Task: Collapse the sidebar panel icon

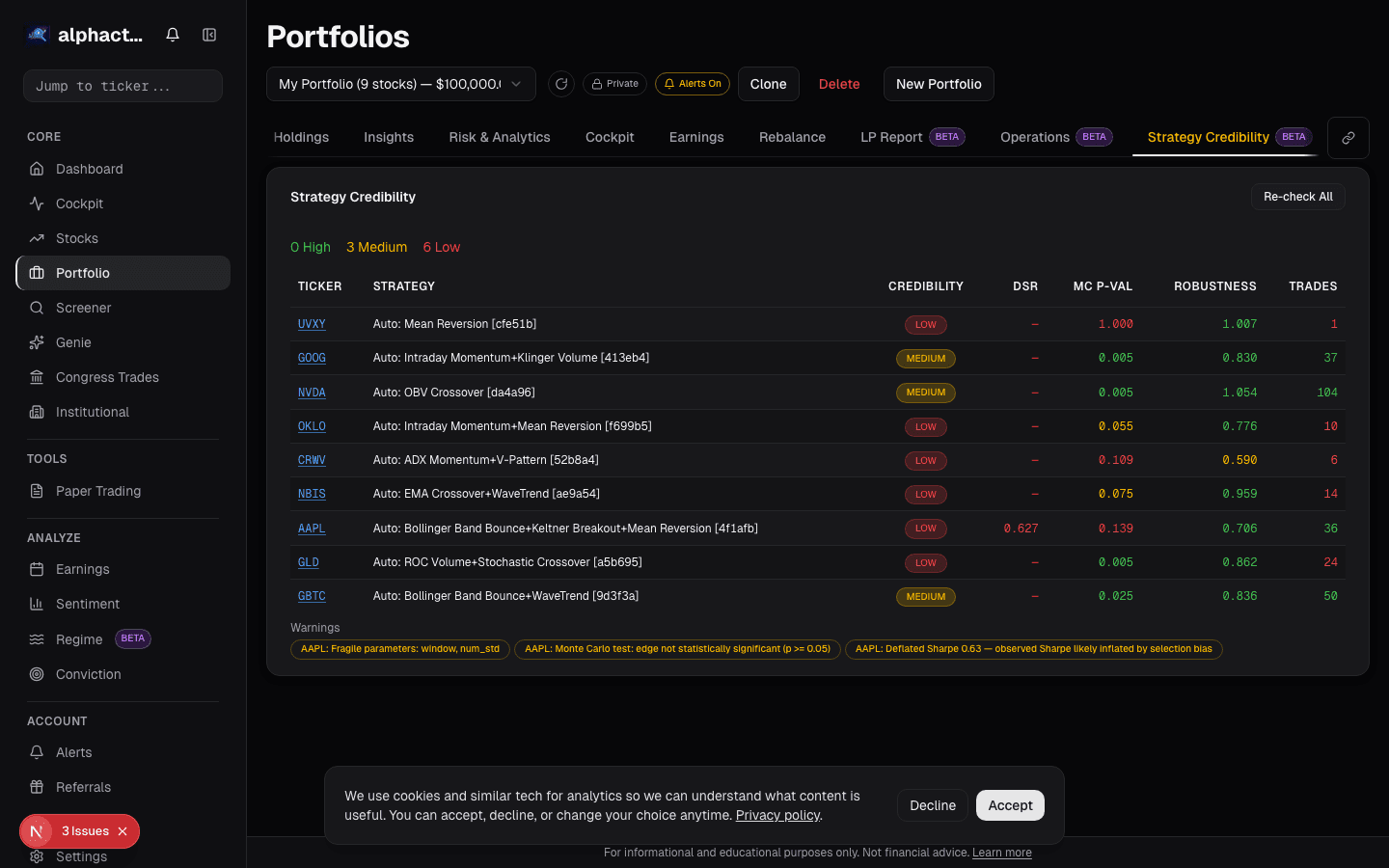Action: click(x=209, y=34)
